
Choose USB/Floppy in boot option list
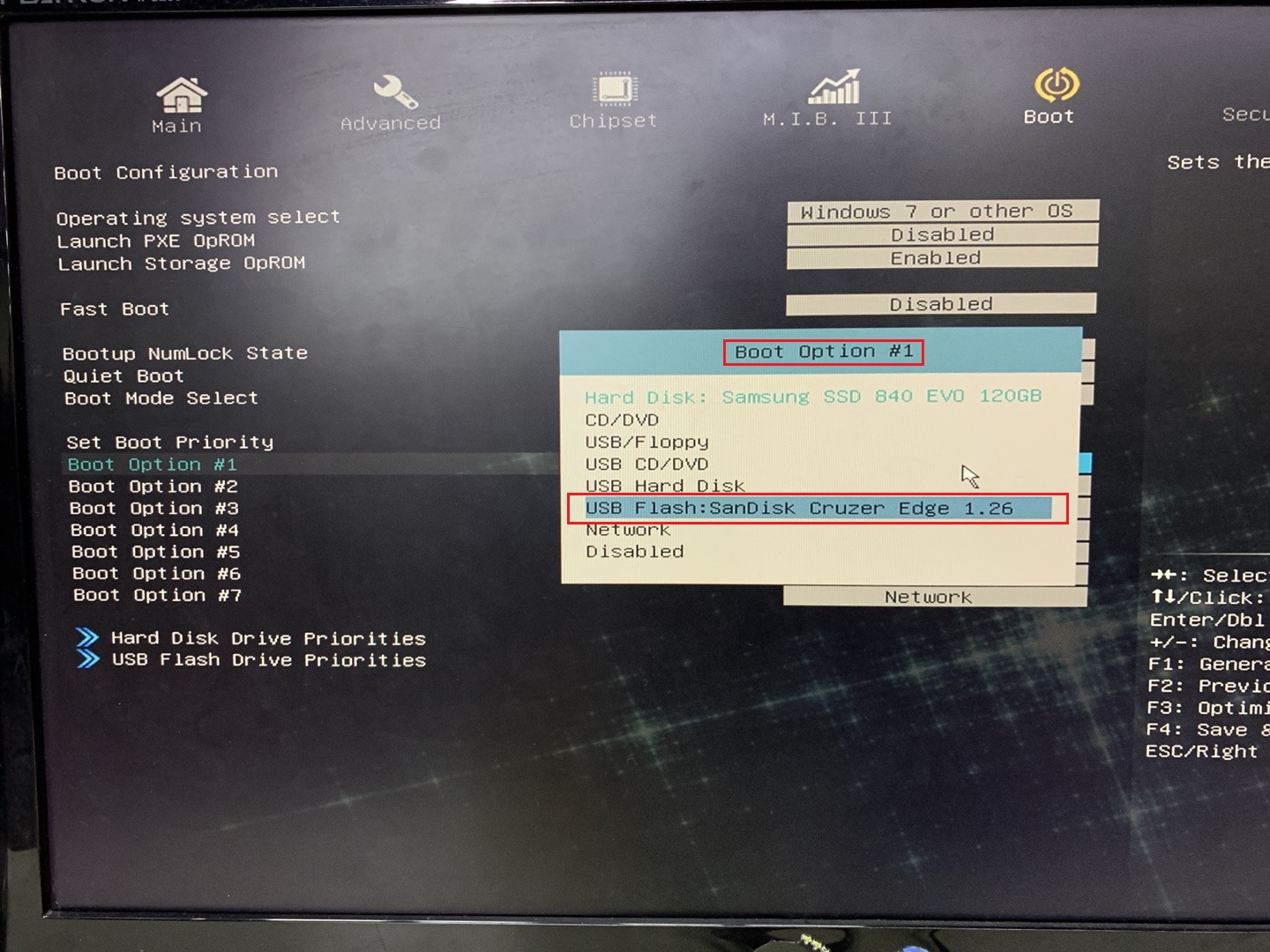[646, 442]
